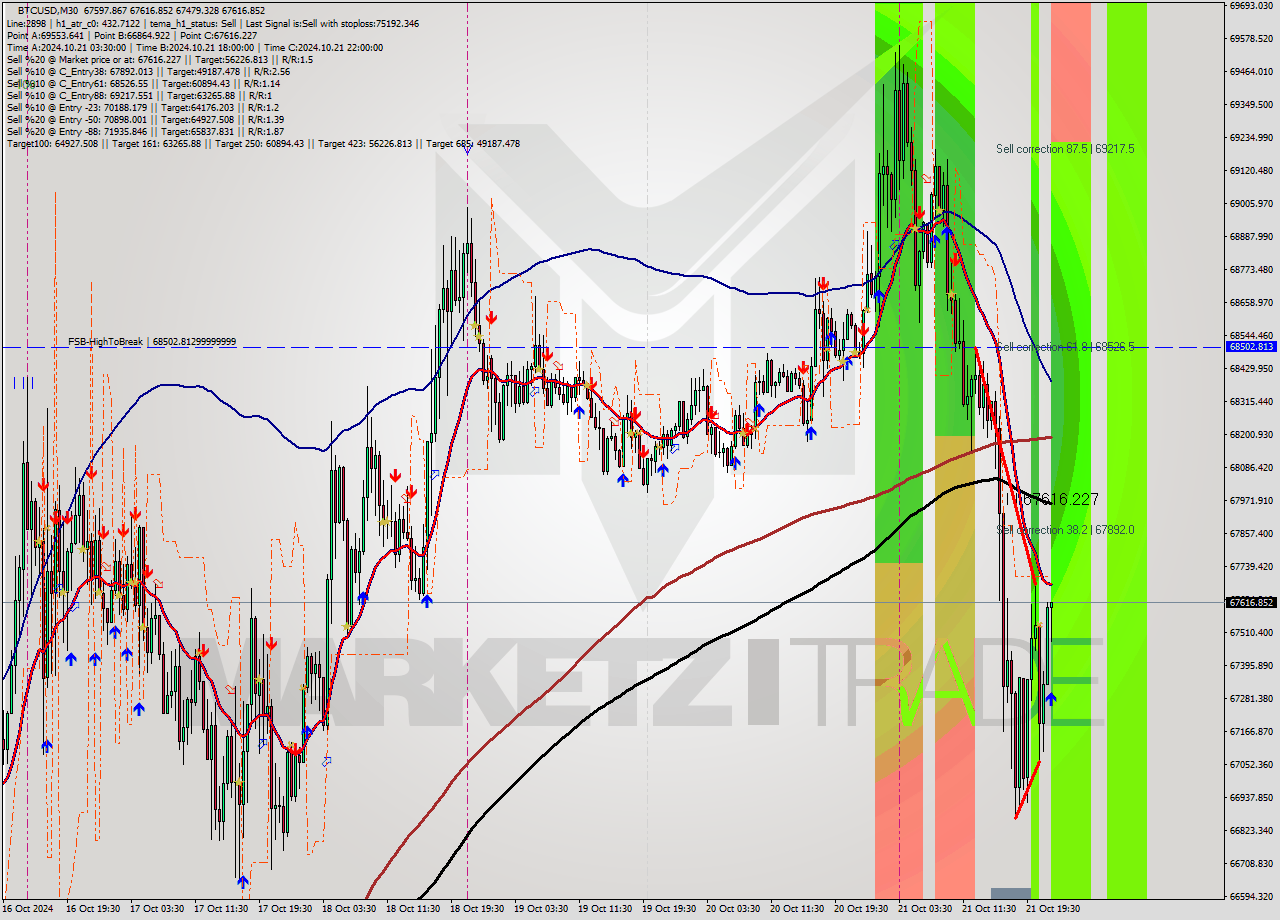Click price axis value 68773.480
The height and width of the screenshot is (920, 1280).
(1250, 269)
